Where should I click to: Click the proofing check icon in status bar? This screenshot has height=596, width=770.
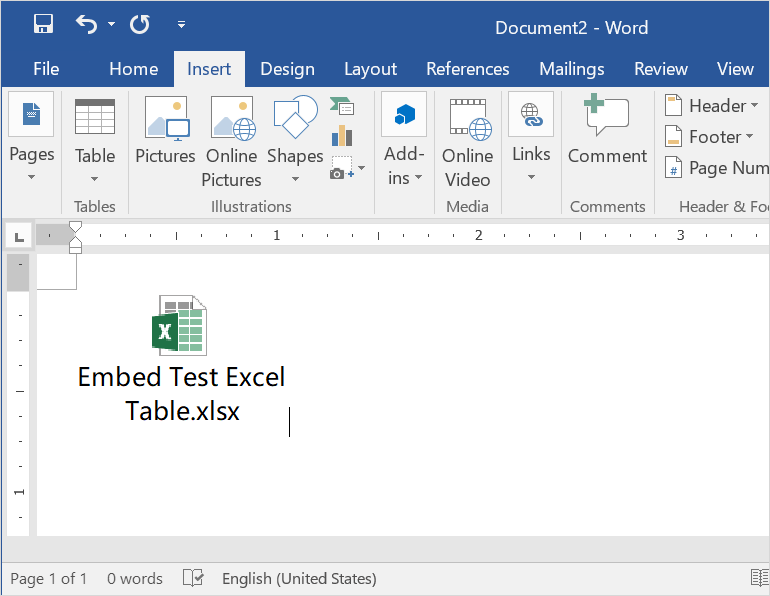(193, 578)
